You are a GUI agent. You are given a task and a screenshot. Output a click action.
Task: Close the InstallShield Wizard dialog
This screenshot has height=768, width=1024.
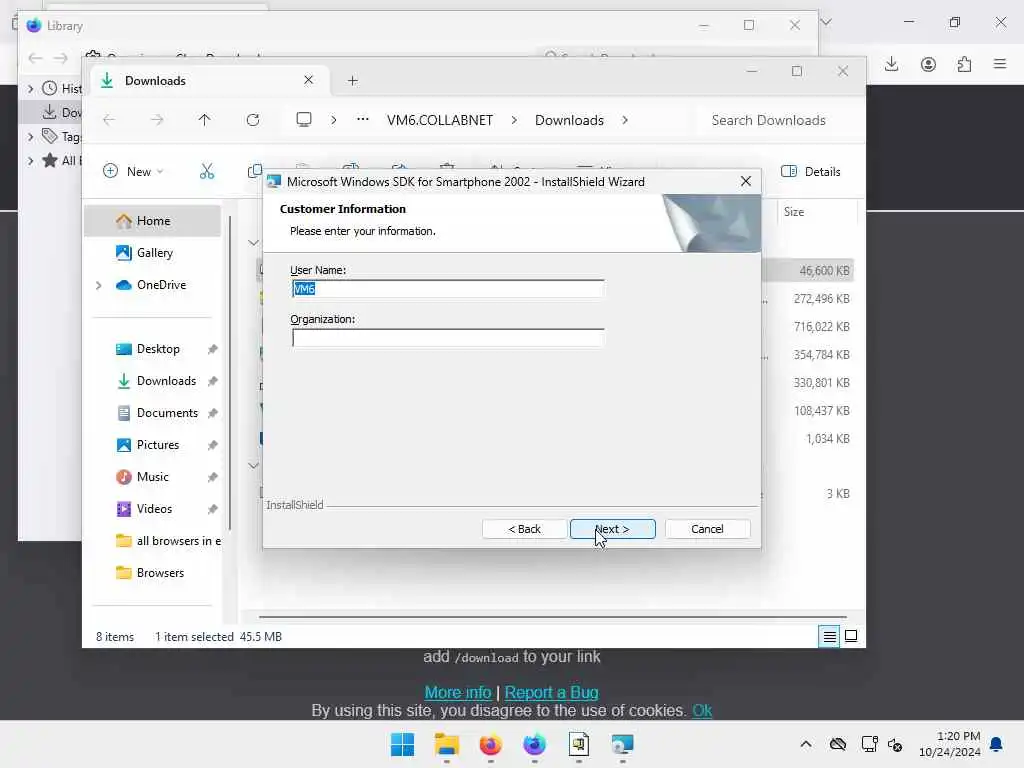tap(746, 182)
